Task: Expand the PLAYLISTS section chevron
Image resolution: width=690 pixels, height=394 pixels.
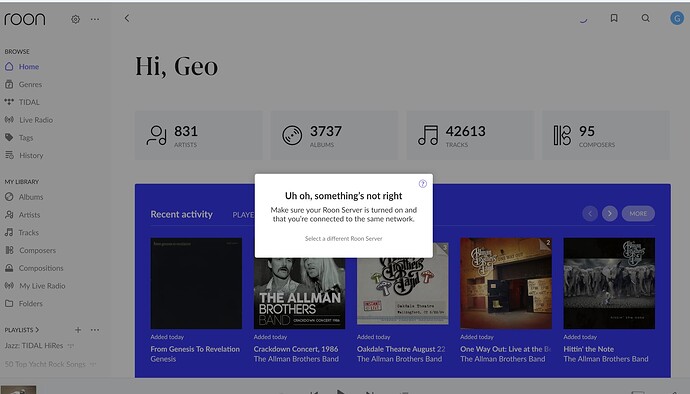Action: (37, 330)
